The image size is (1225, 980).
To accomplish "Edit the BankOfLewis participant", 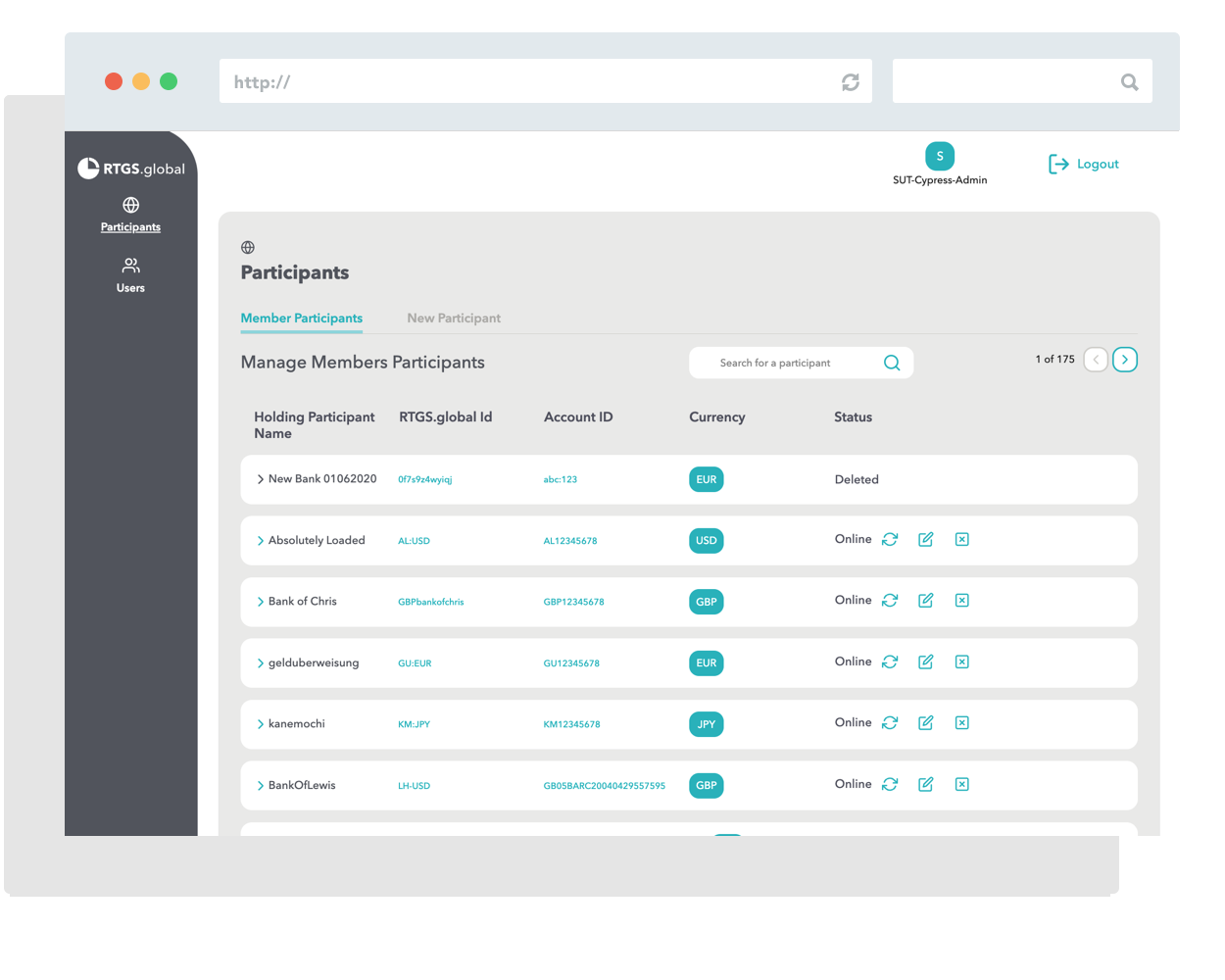I will 925,784.
